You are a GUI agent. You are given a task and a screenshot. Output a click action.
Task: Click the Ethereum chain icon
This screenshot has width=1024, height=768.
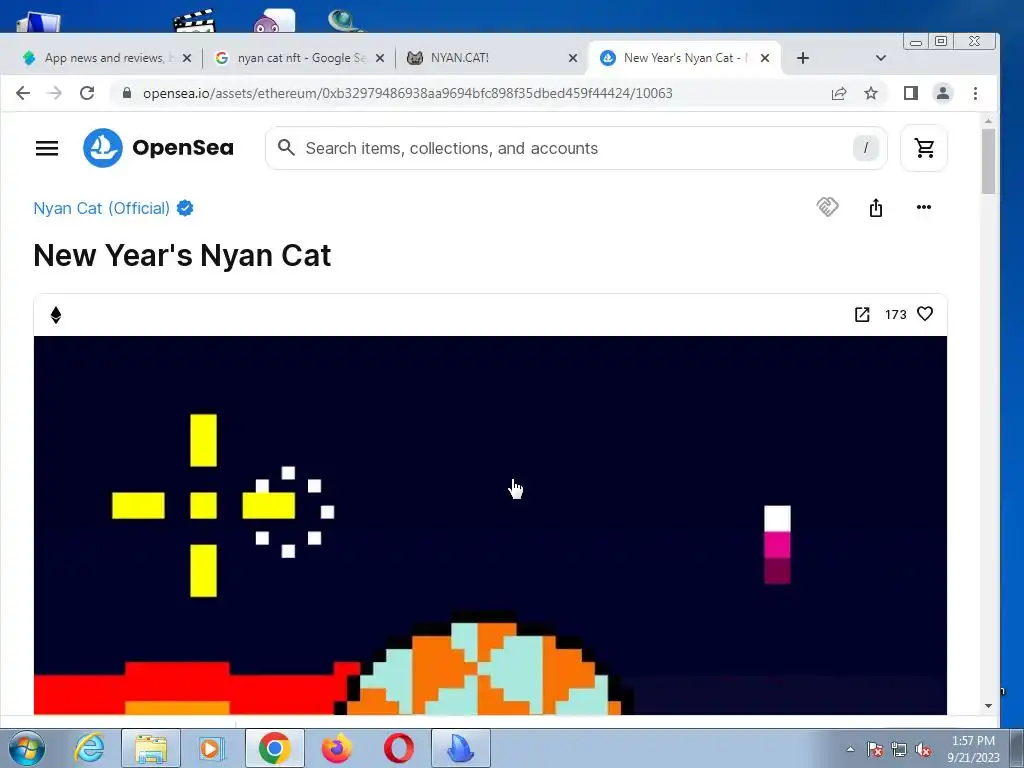click(x=56, y=315)
